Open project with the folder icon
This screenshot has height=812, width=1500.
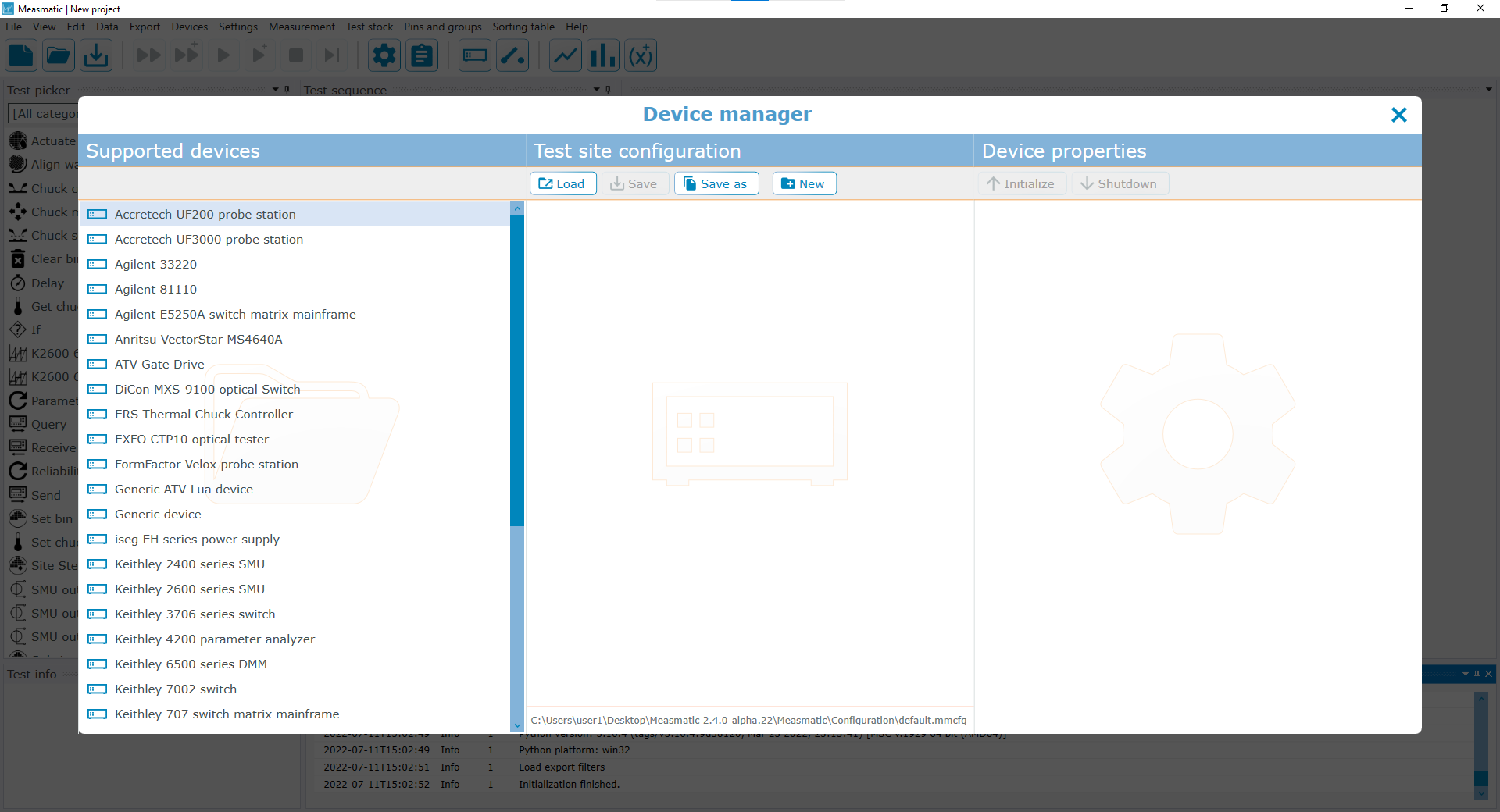(x=59, y=55)
